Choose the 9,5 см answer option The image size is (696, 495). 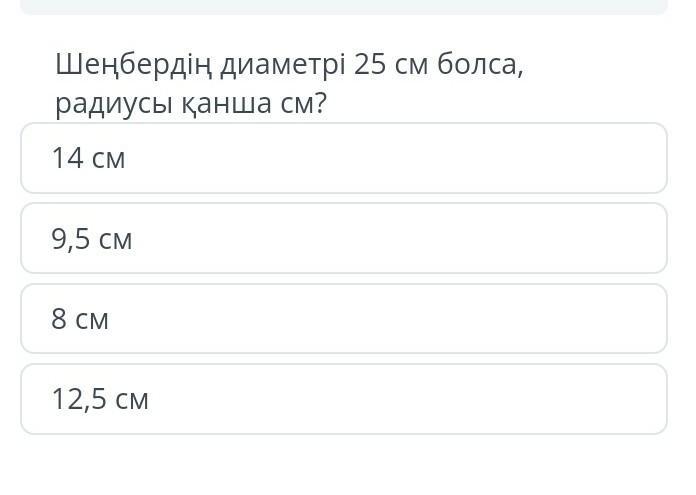pyautogui.click(x=343, y=238)
